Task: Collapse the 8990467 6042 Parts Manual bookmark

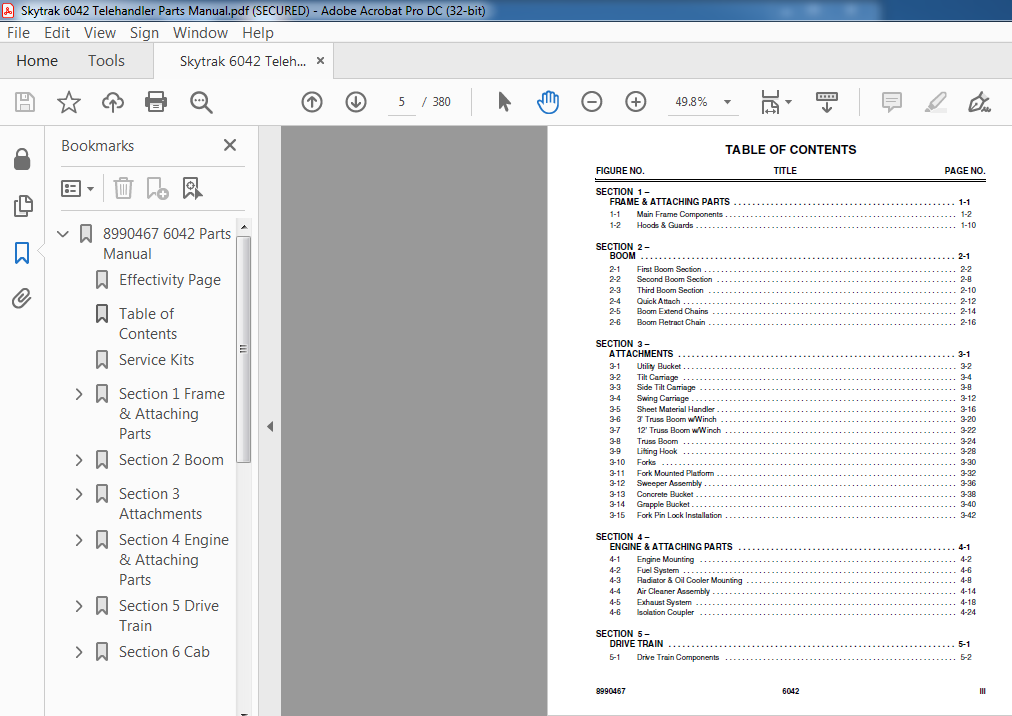Action: [63, 234]
